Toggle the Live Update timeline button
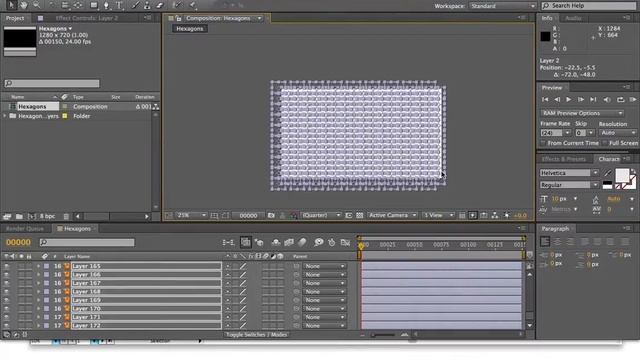 coord(245,242)
